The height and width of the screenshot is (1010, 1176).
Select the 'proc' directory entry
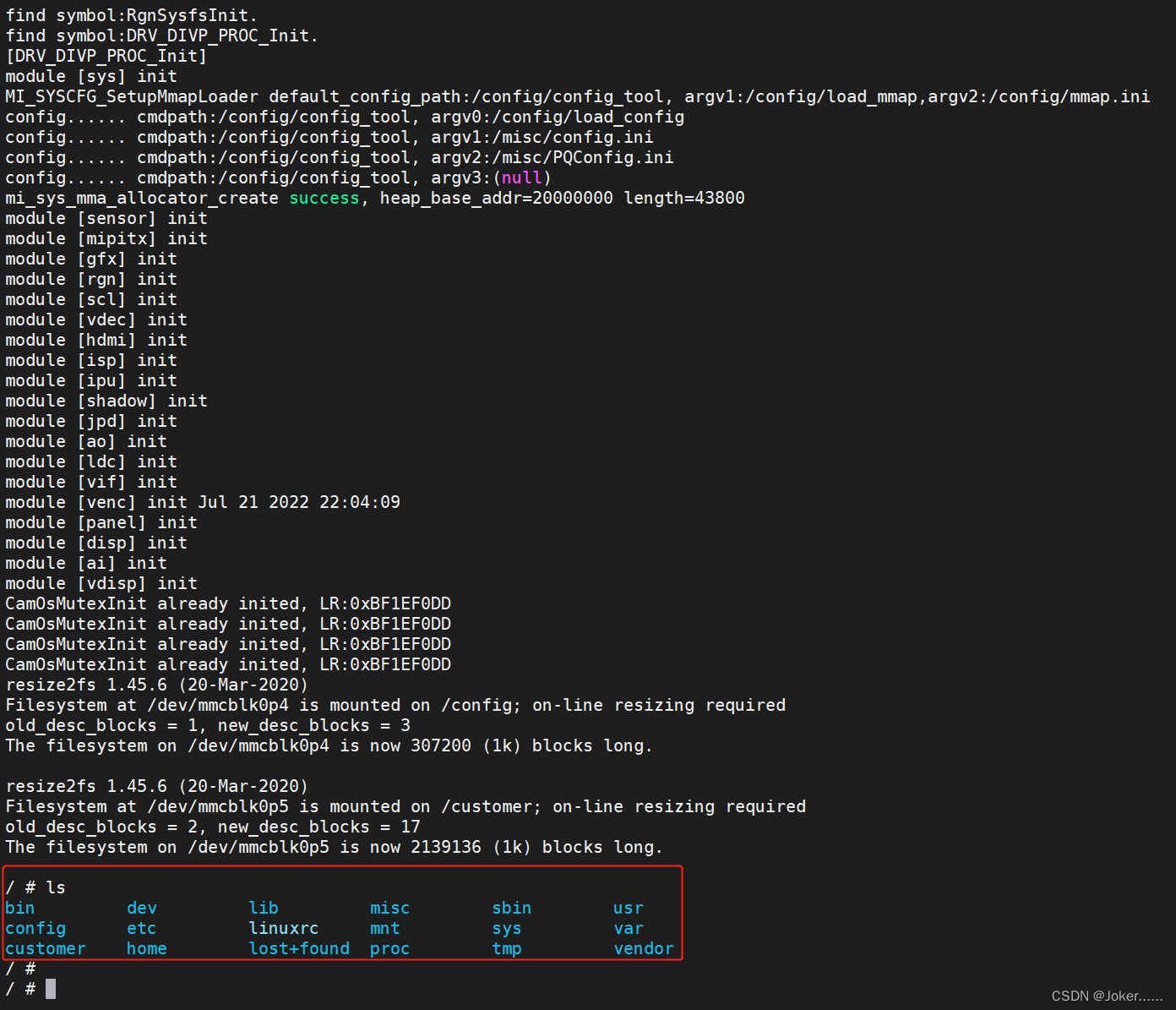tap(390, 948)
